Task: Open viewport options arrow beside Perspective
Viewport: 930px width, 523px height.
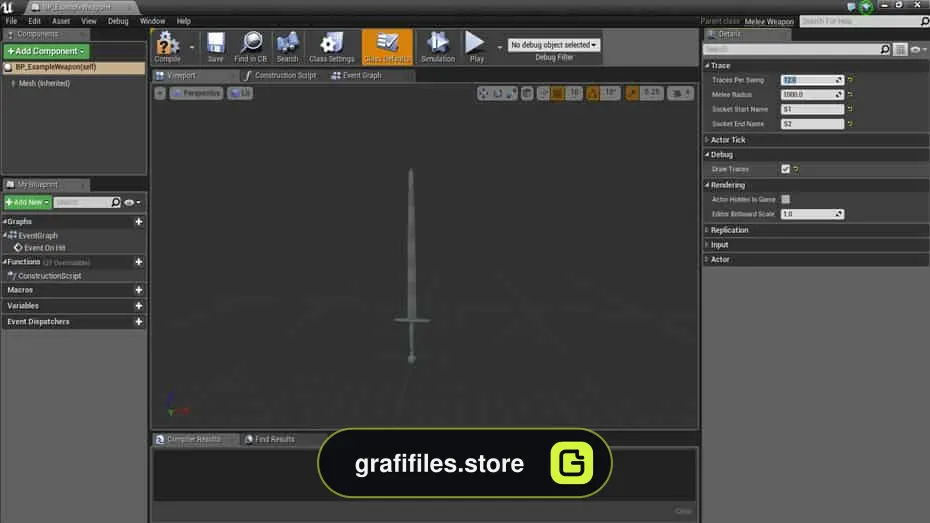Action: point(160,93)
